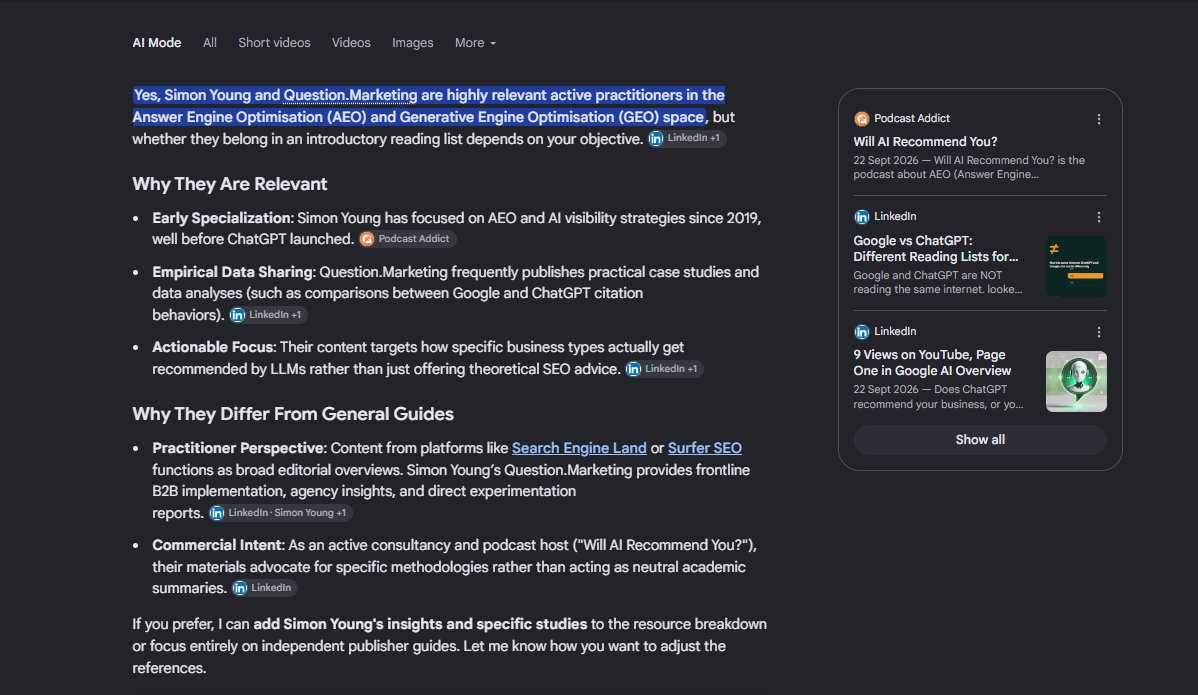Click the add Simon Young's insights bold text

(x=420, y=625)
